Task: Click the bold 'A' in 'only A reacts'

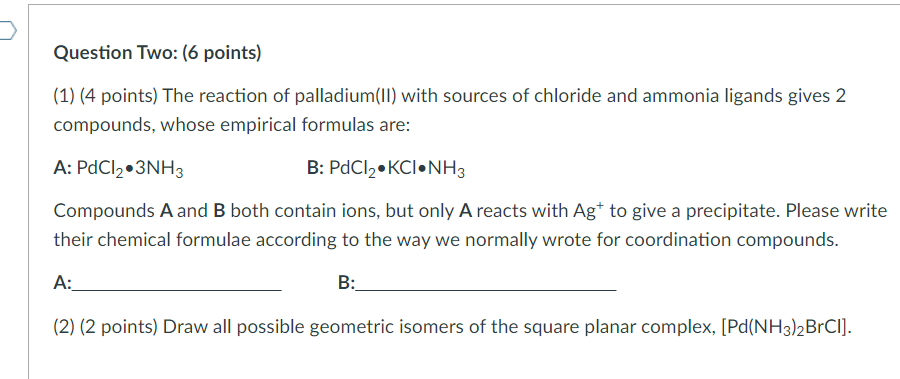Action: coord(465,211)
